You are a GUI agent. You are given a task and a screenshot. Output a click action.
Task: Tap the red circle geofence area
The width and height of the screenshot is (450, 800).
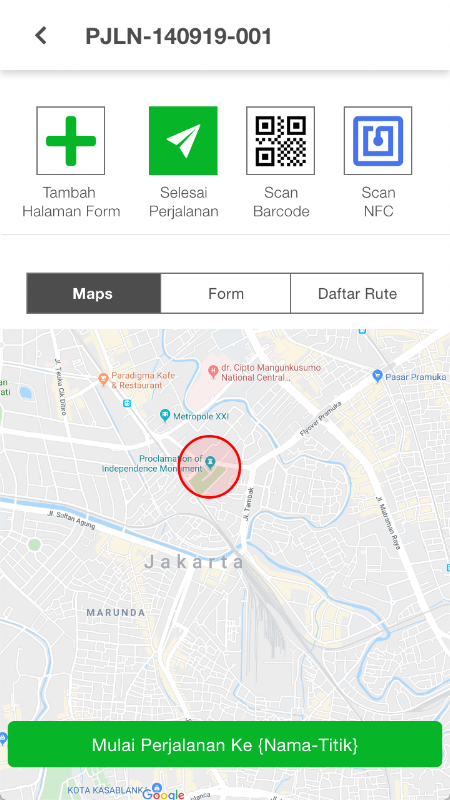[209, 466]
